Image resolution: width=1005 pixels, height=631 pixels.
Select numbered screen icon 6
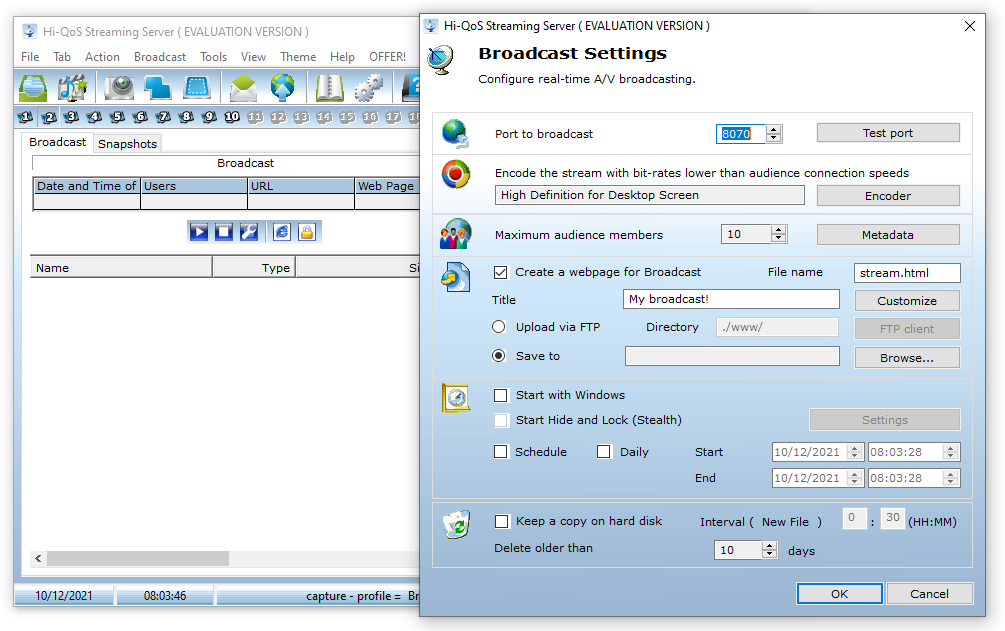pos(140,117)
